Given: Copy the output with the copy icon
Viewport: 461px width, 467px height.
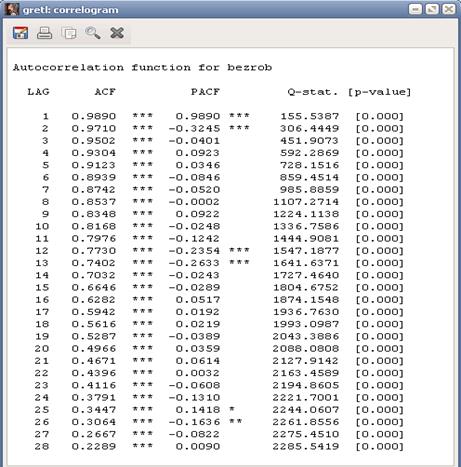Looking at the screenshot, I should coord(69,33).
